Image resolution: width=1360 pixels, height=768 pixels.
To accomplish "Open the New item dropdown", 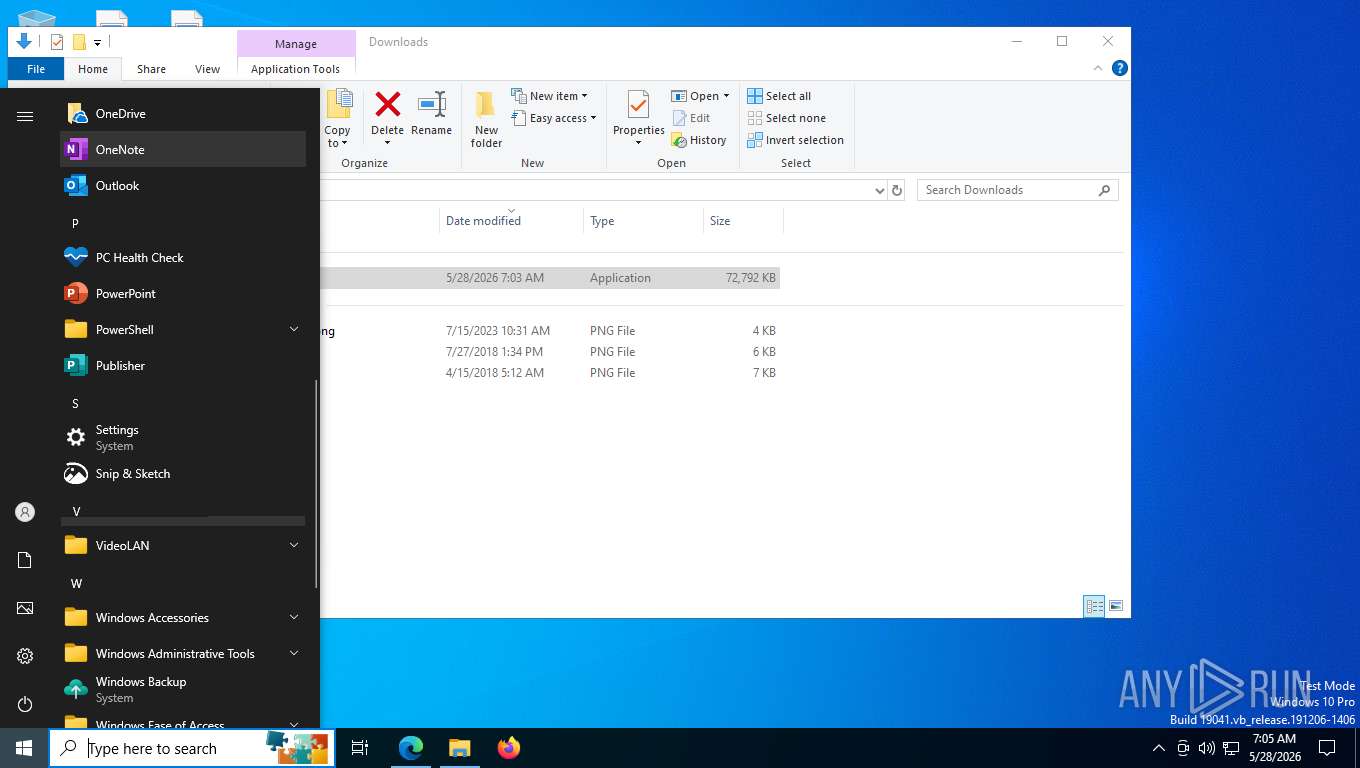I will [549, 96].
